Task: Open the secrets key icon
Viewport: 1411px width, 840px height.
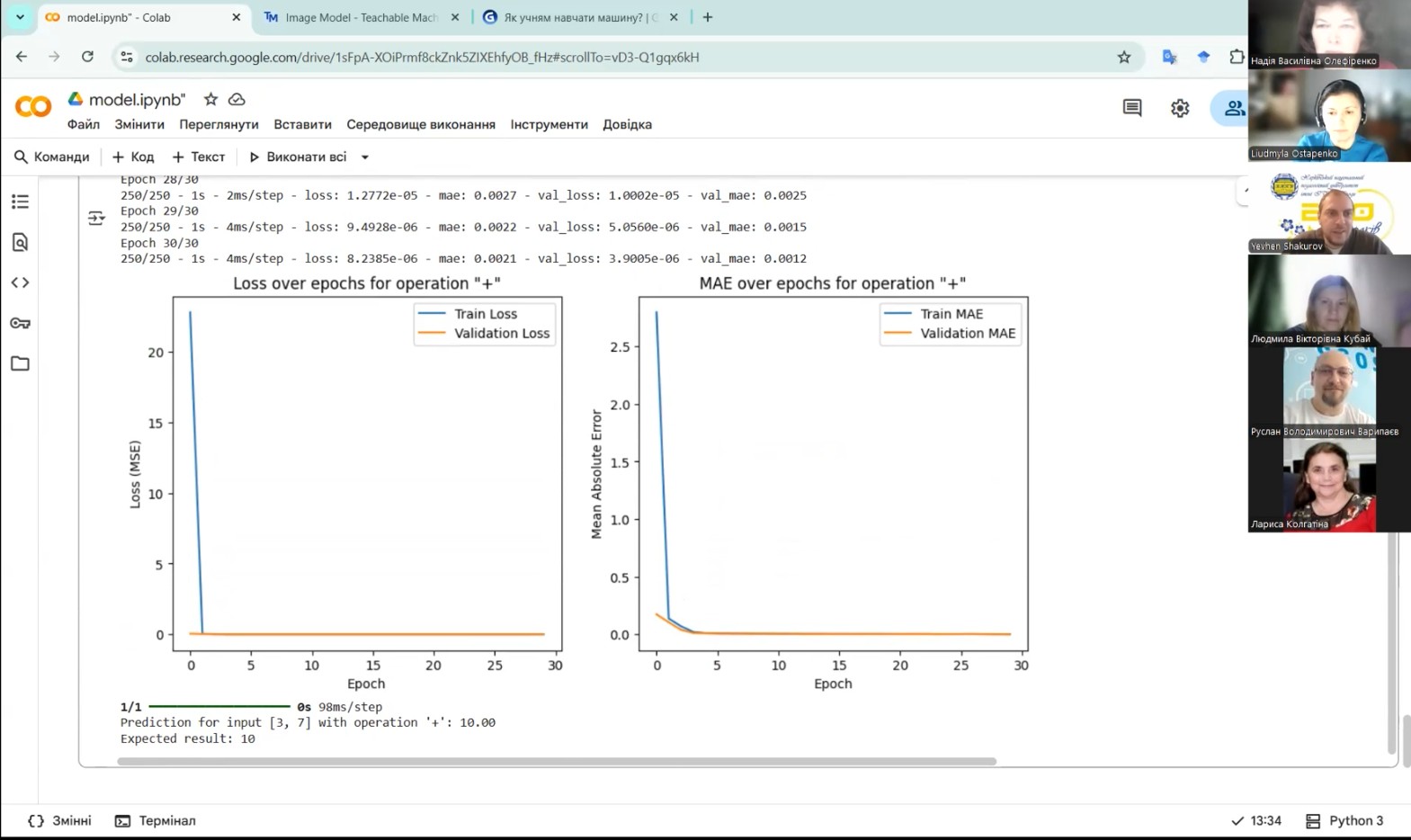Action: 20,323
